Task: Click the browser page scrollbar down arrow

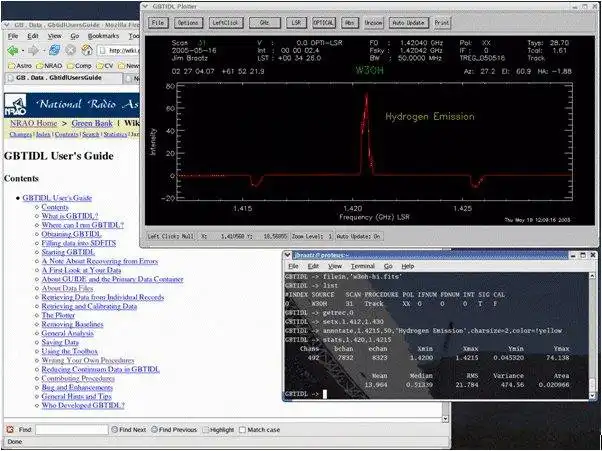Action: pyautogui.click(x=445, y=419)
